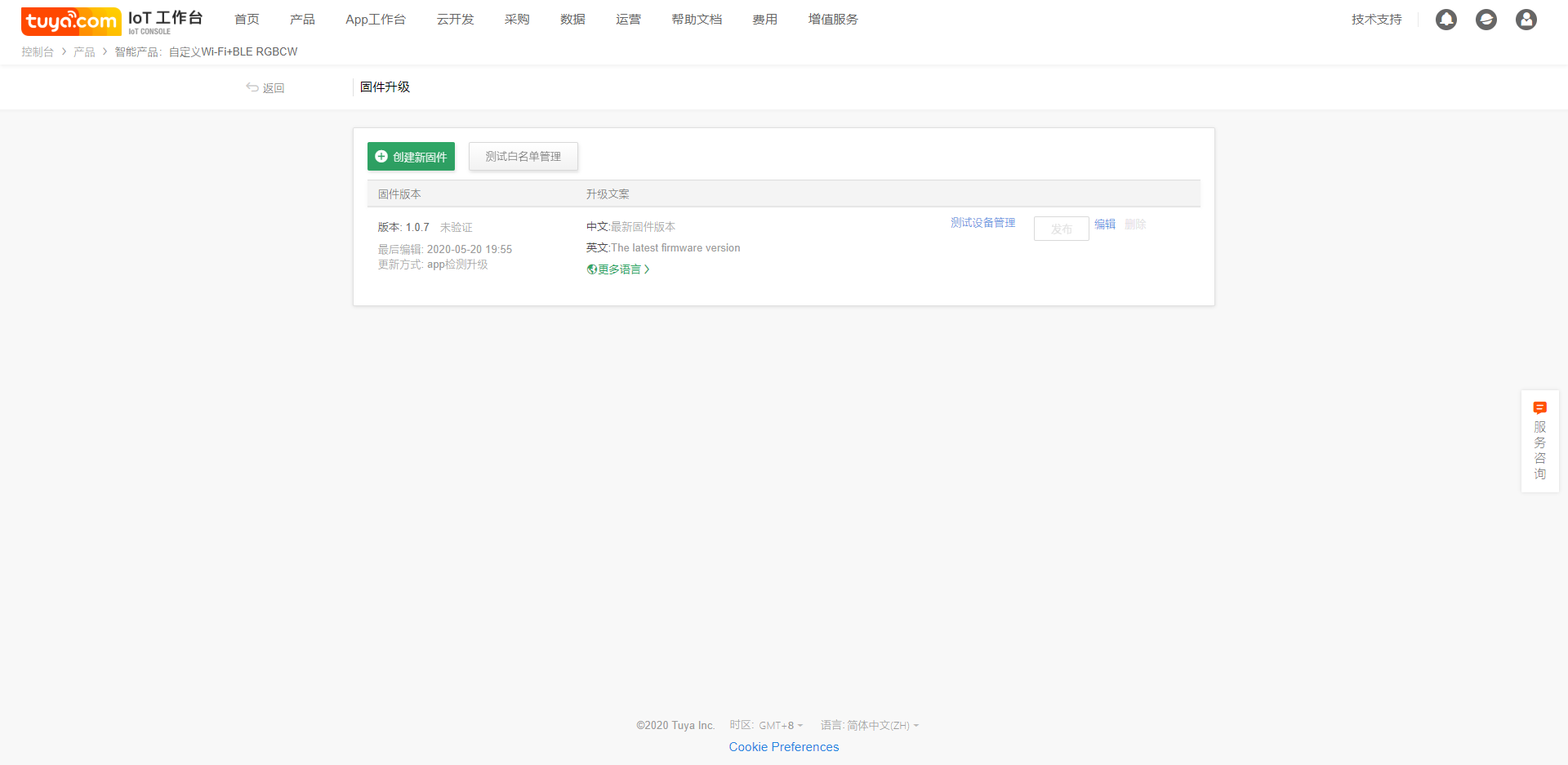The width and height of the screenshot is (1568, 765).
Task: Click the Tuya.com logo
Action: coord(71,21)
